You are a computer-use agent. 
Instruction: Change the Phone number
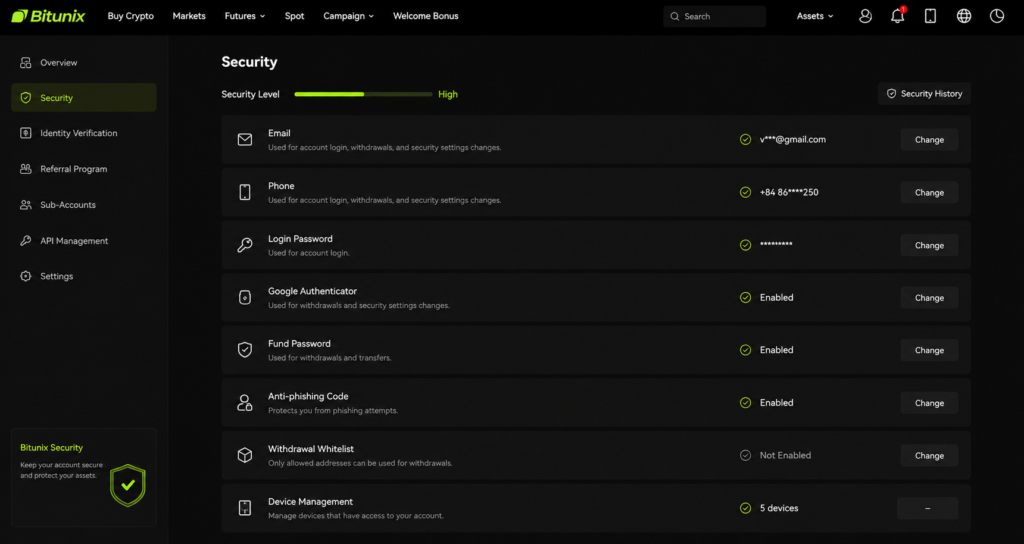pyautogui.click(x=929, y=193)
